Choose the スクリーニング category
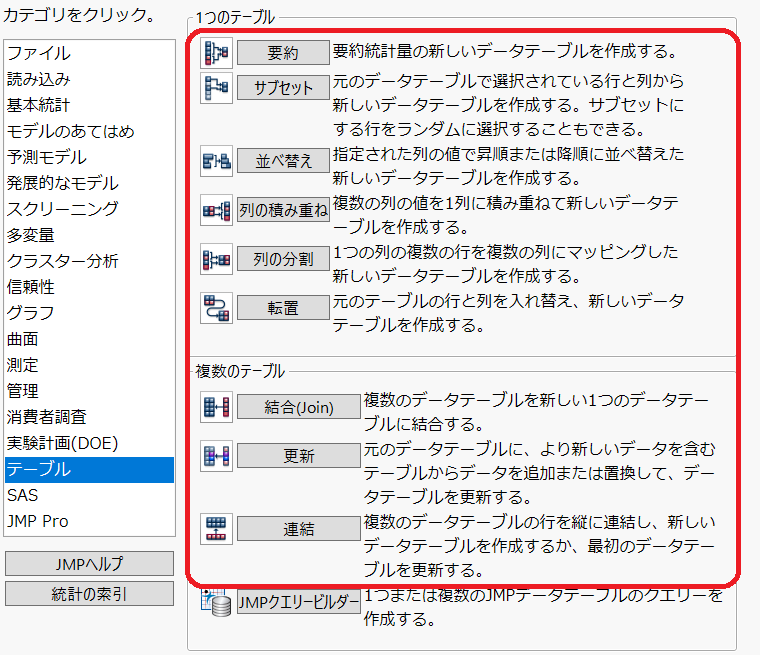The width and height of the screenshot is (760, 655). 89,209
